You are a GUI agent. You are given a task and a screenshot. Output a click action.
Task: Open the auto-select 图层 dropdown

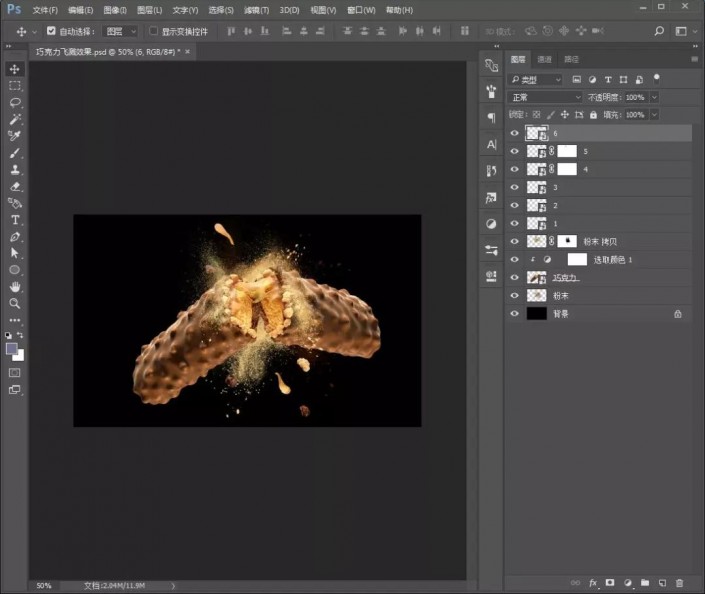(120, 31)
